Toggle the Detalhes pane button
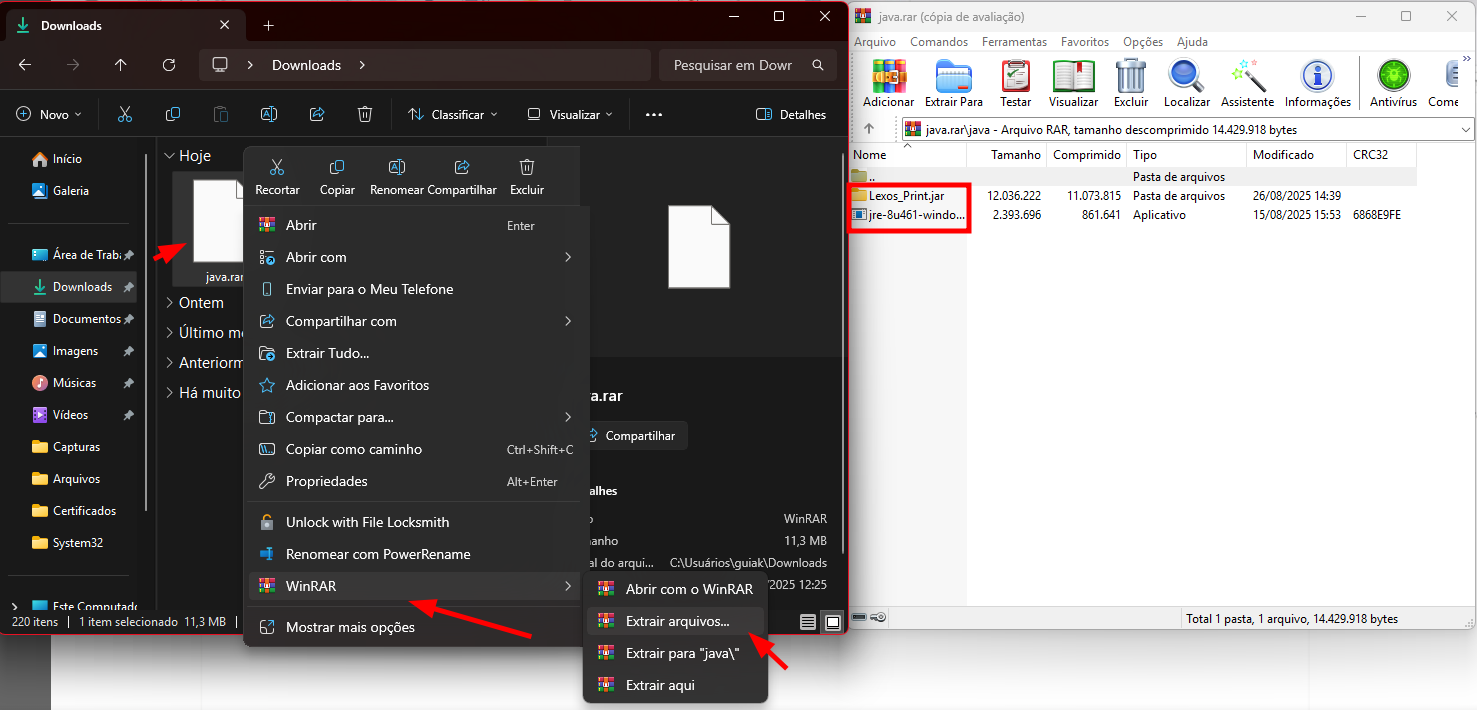This screenshot has height=710, width=1477. pyautogui.click(x=791, y=114)
